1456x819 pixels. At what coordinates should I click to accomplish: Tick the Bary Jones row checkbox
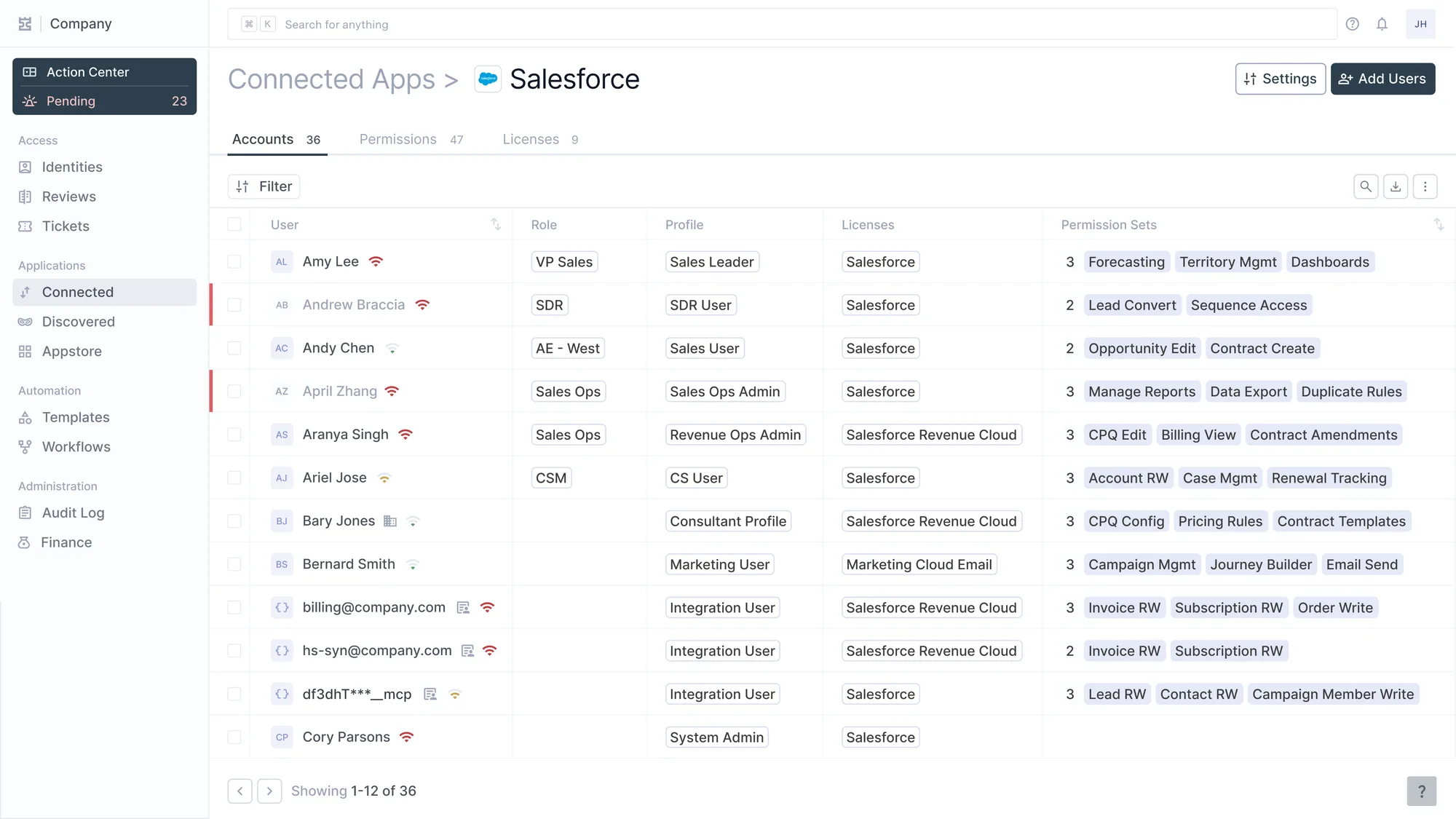point(234,521)
